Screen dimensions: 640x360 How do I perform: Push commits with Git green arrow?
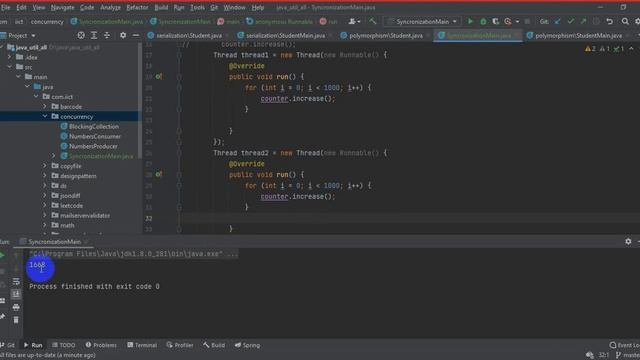click(583, 21)
